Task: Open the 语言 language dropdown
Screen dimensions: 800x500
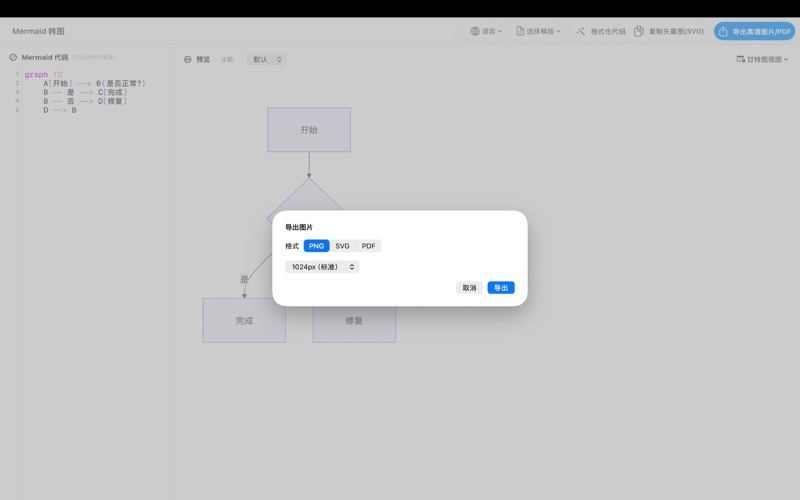Action: (x=486, y=31)
